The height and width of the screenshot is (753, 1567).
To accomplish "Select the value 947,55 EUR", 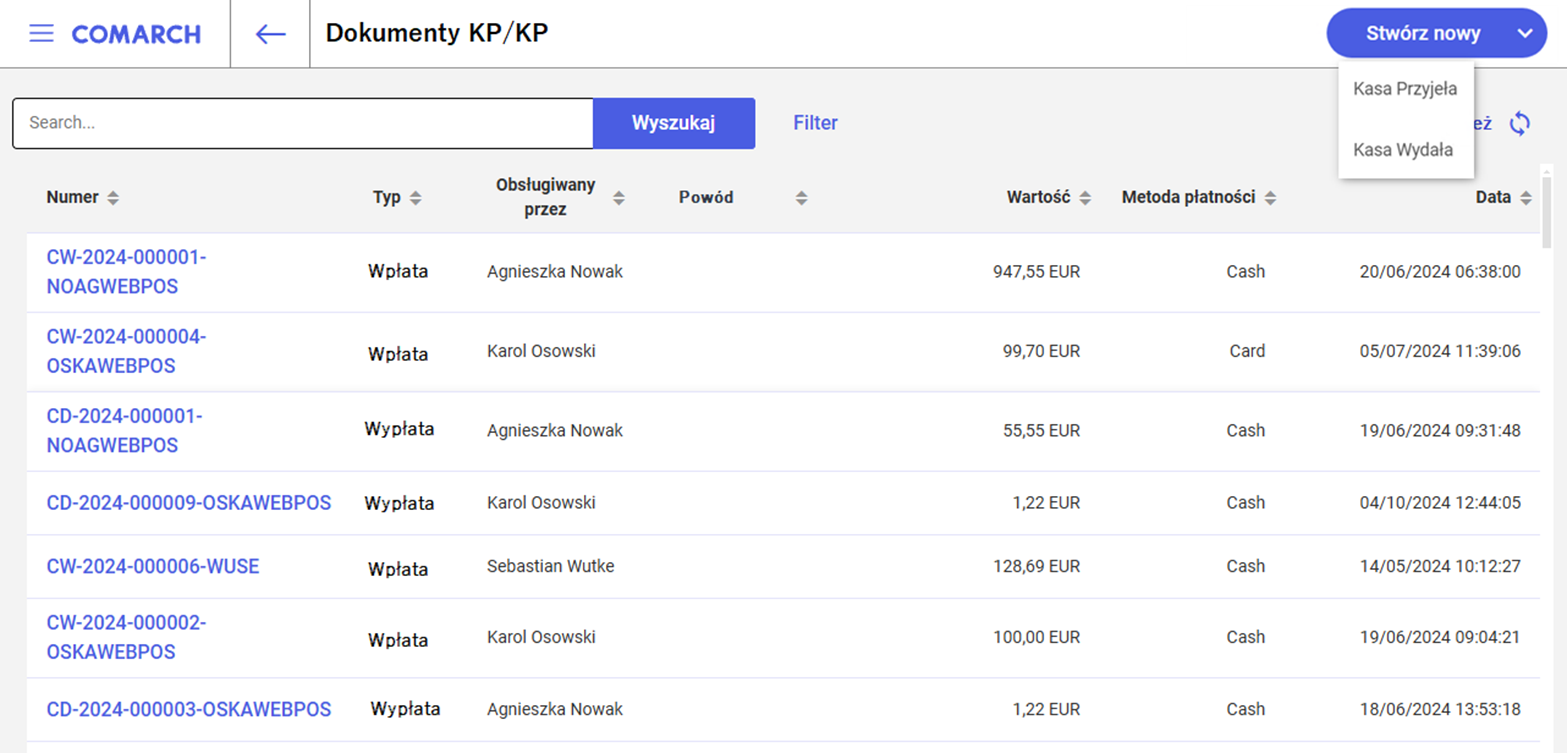I will click(x=1036, y=272).
